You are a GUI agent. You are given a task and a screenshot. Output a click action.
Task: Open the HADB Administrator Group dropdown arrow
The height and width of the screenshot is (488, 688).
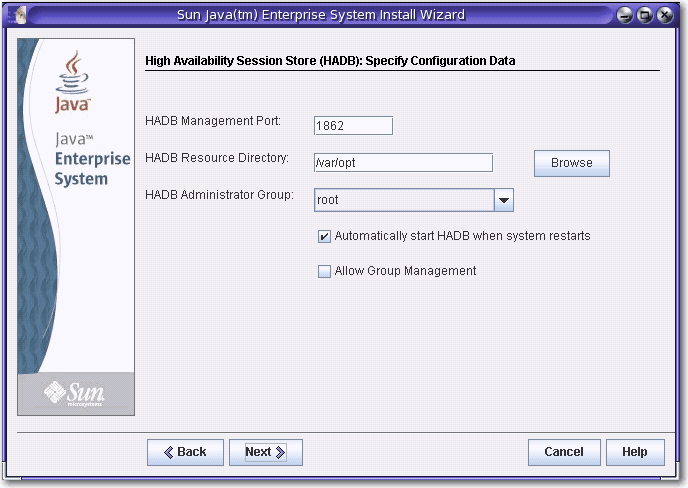click(x=504, y=200)
